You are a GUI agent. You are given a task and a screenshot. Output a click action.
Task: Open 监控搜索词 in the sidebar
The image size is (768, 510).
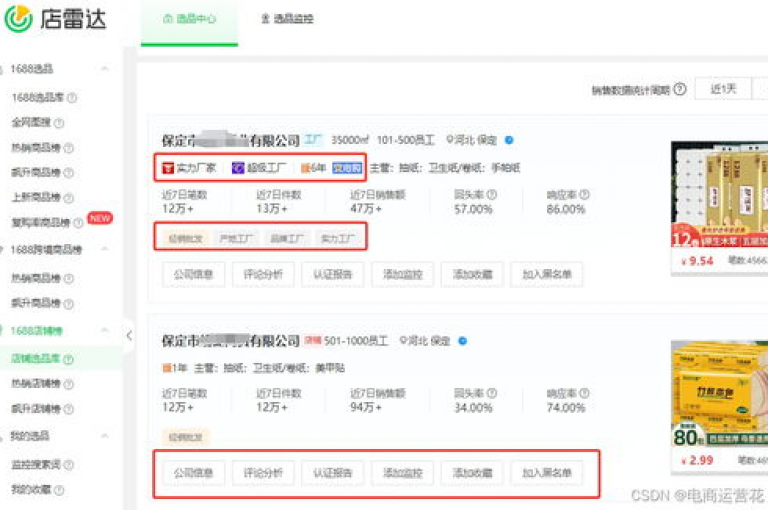(x=36, y=464)
